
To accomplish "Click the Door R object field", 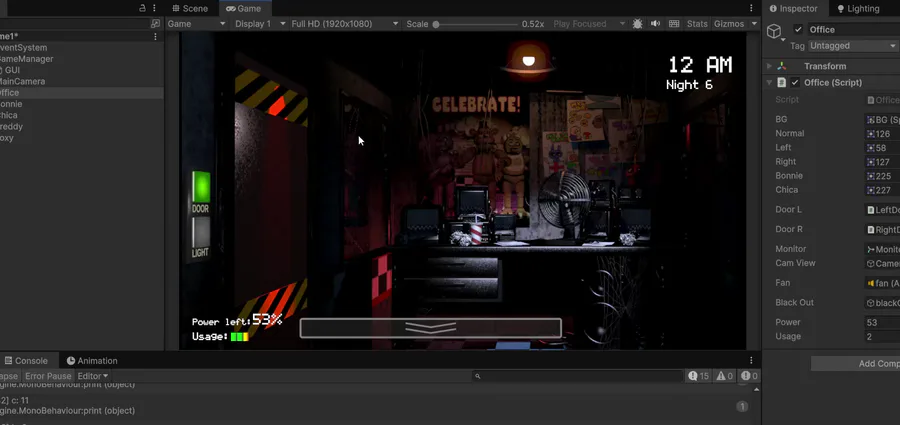I will click(883, 230).
